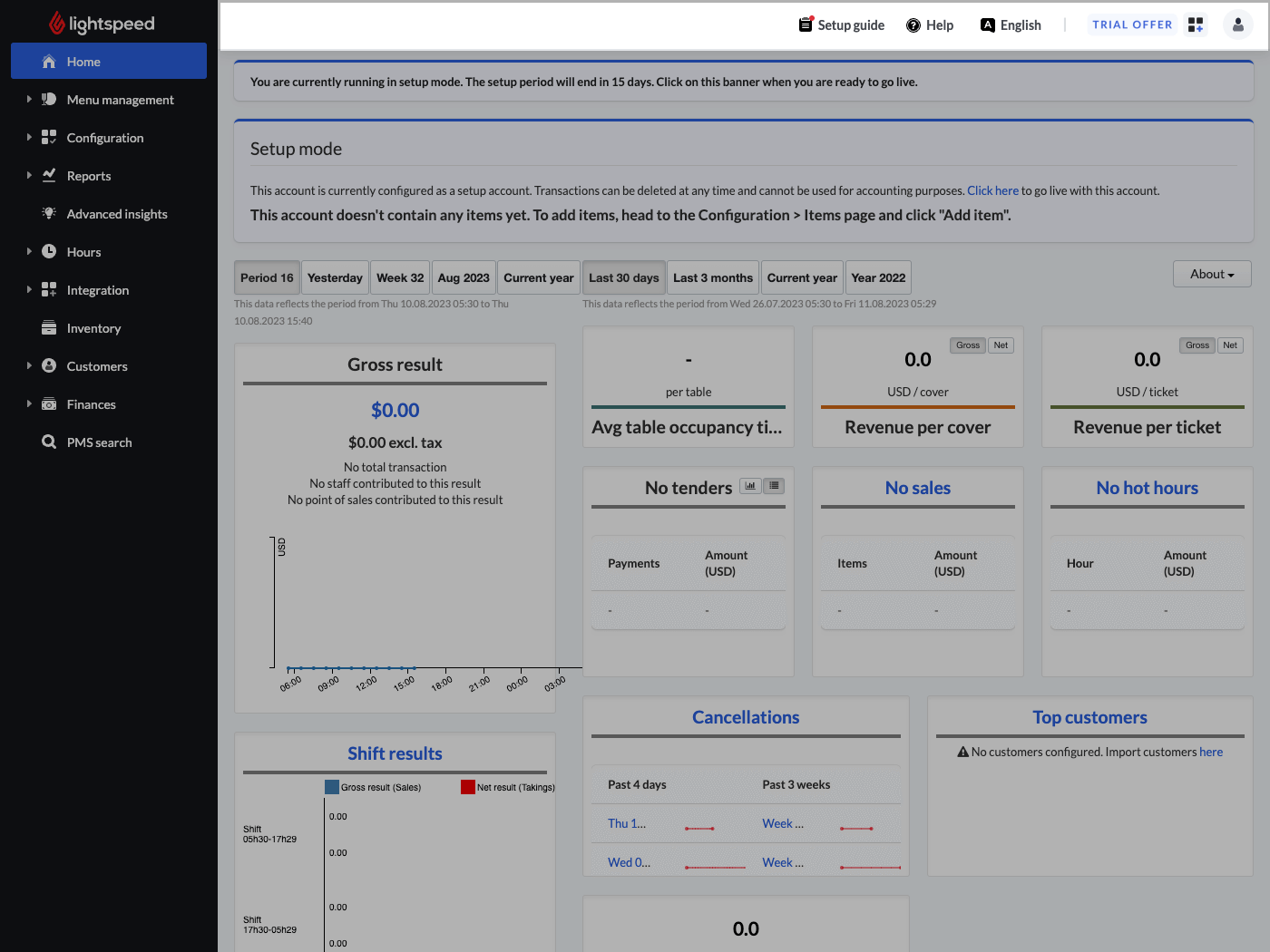Image resolution: width=1270 pixels, height=952 pixels.
Task: Expand Menu management in sidebar
Action: (x=29, y=100)
